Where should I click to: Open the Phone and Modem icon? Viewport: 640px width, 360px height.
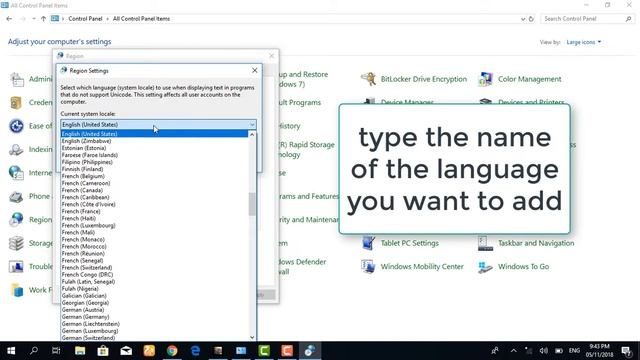16,196
